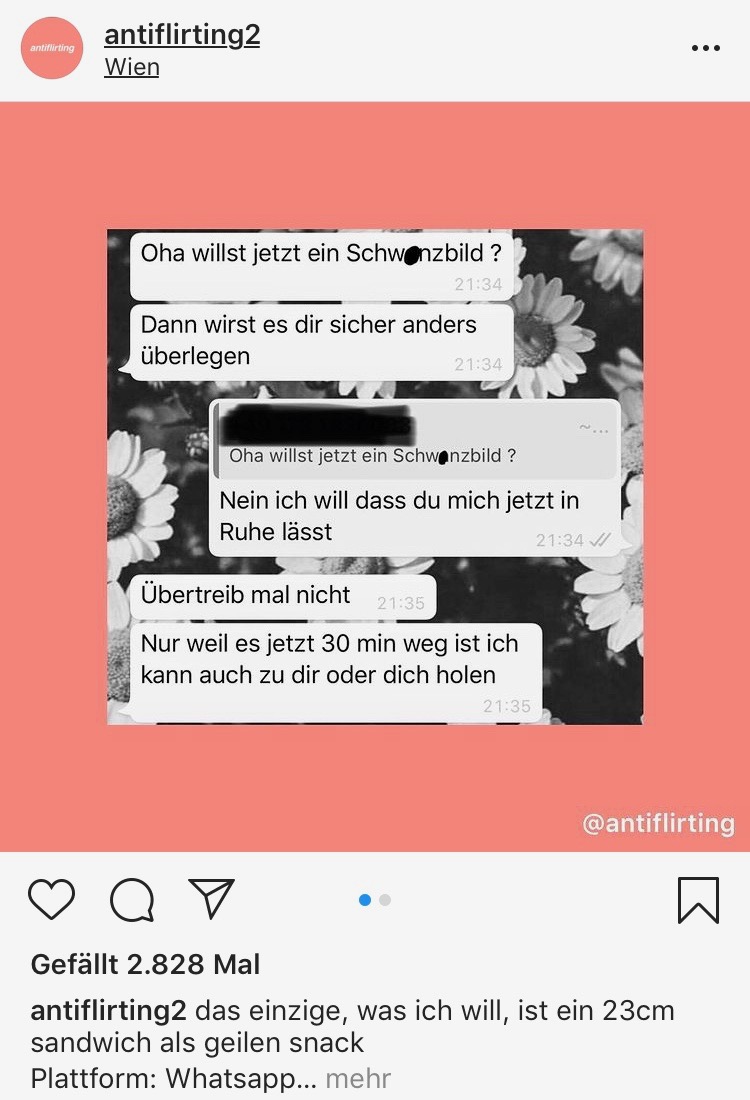View likes list 'Gefällt 2.828 Mal'
Viewport: 750px width, 1100px height.
[145, 965]
